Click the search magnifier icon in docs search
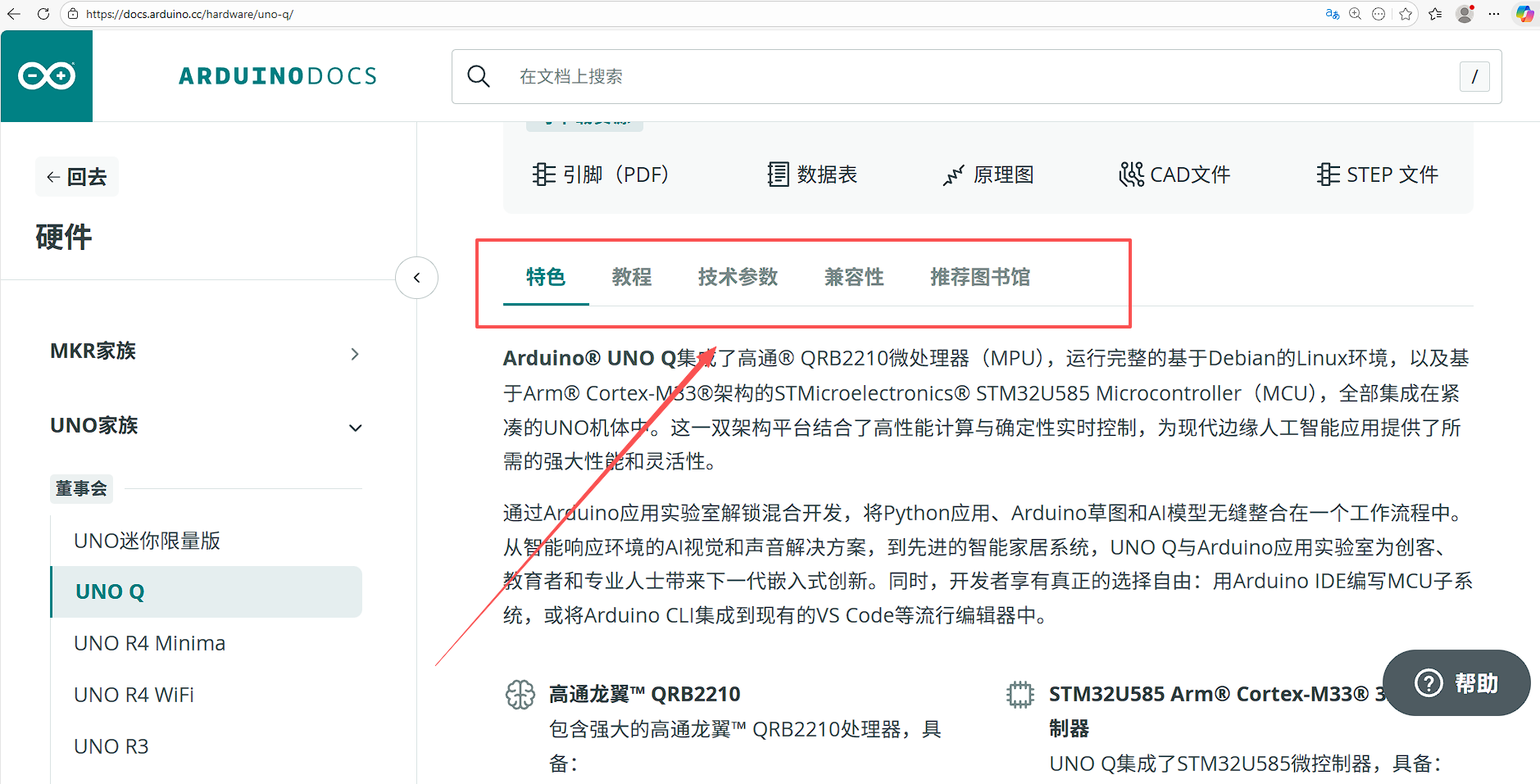Viewport: 1540px width, 784px height. point(479,76)
